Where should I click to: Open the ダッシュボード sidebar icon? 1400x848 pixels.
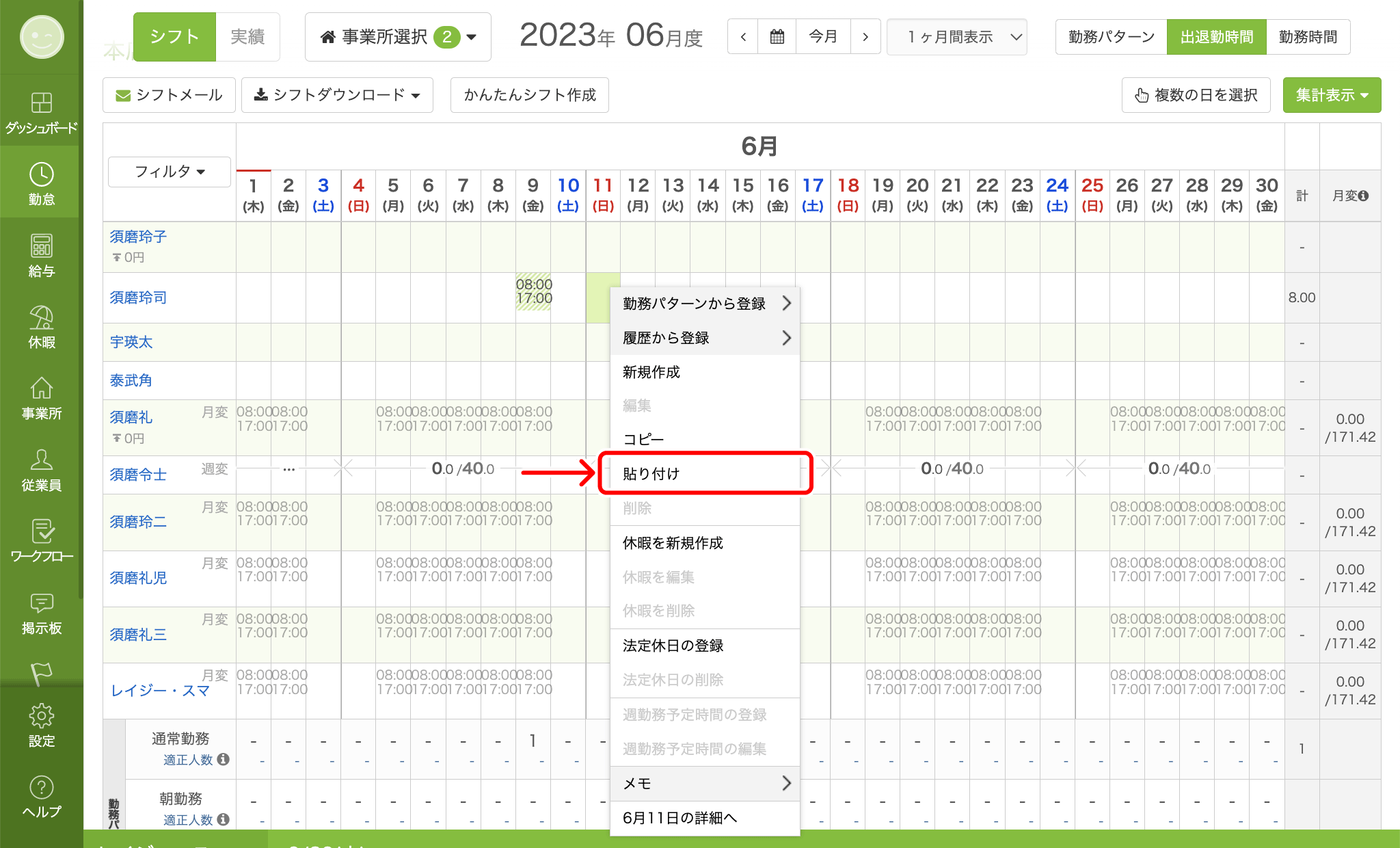pyautogui.click(x=41, y=104)
